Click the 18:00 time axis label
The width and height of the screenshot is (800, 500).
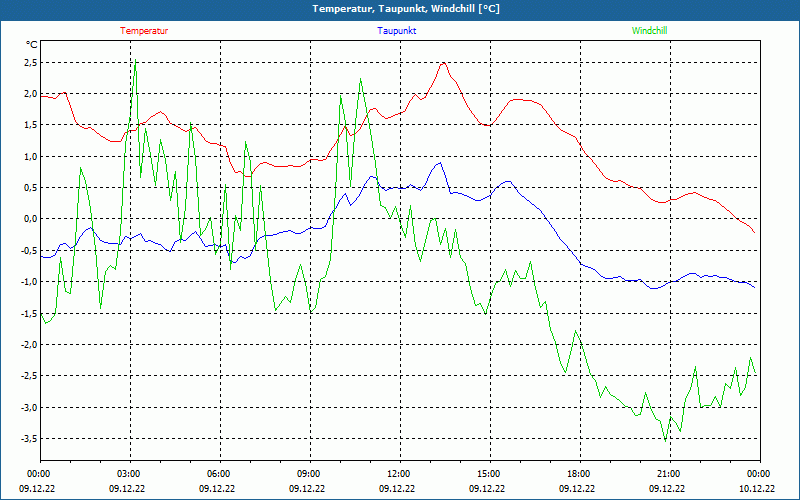coord(581,474)
